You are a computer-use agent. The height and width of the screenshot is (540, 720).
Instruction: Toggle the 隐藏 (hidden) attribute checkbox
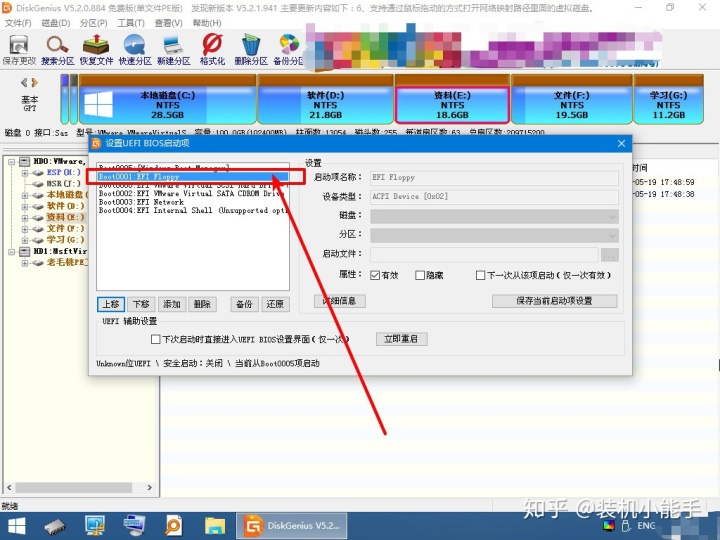coord(420,275)
